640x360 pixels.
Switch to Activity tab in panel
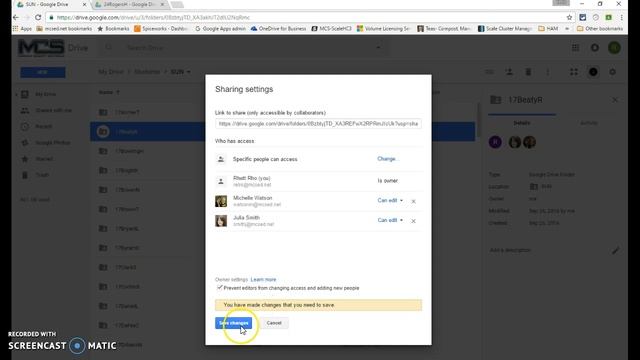pyautogui.click(x=589, y=123)
